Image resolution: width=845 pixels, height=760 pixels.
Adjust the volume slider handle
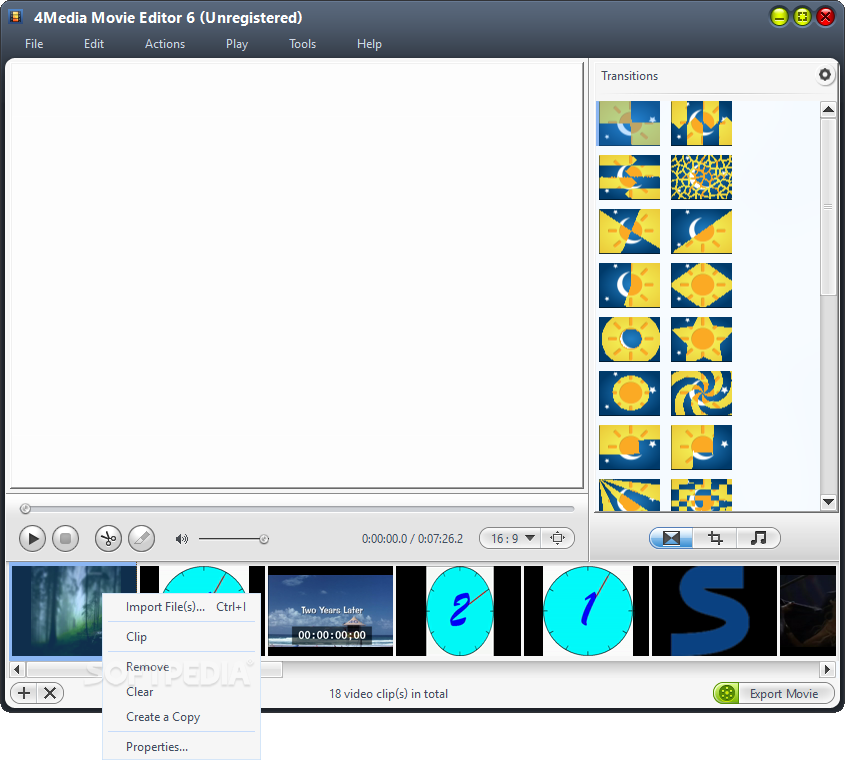264,539
